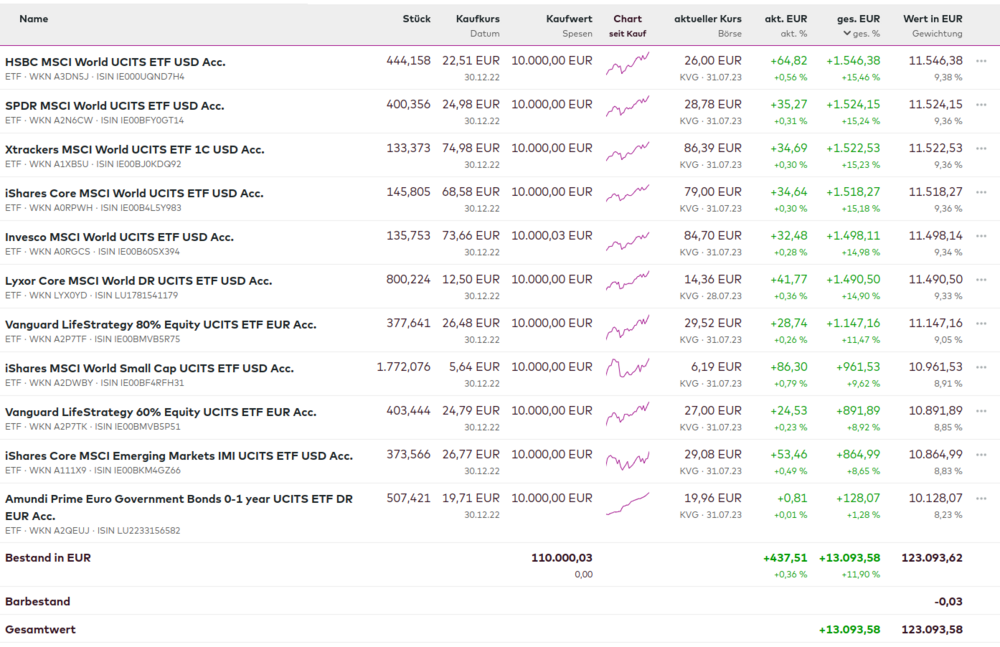This screenshot has height=647, width=1000.
Task: Sort by aktueller Kurs column header
Action: (x=708, y=19)
